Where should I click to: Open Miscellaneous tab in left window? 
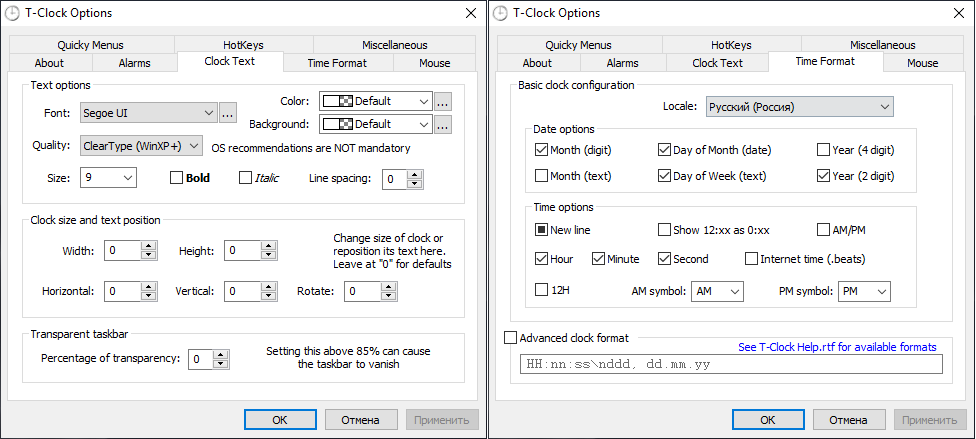pyautogui.click(x=395, y=45)
